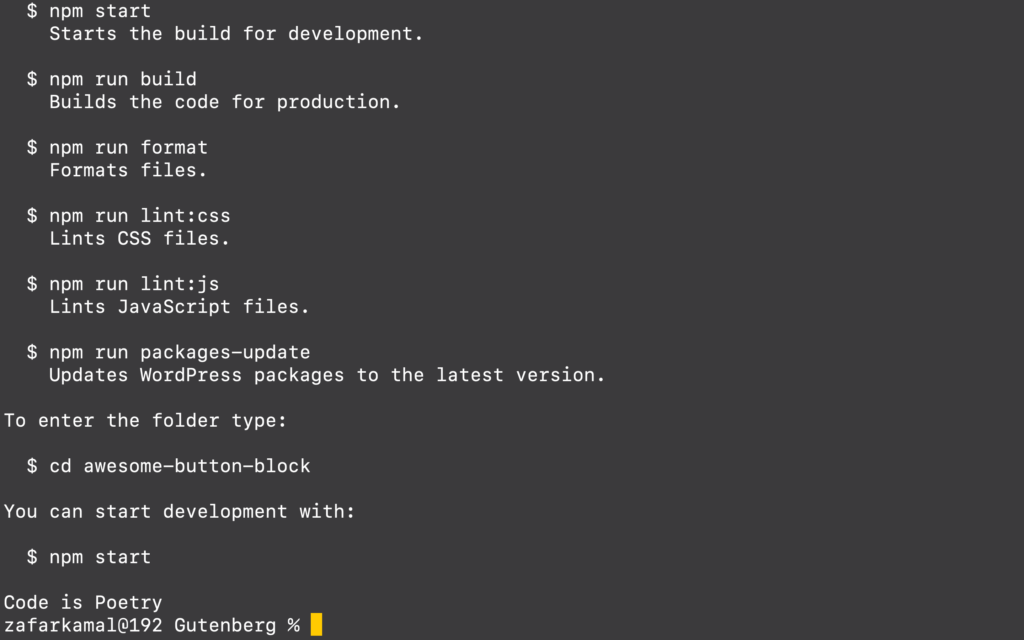This screenshot has width=1024, height=640.
Task: Click the zafarkamal@192 Gutenberg prompt text
Action: pyautogui.click(x=152, y=625)
